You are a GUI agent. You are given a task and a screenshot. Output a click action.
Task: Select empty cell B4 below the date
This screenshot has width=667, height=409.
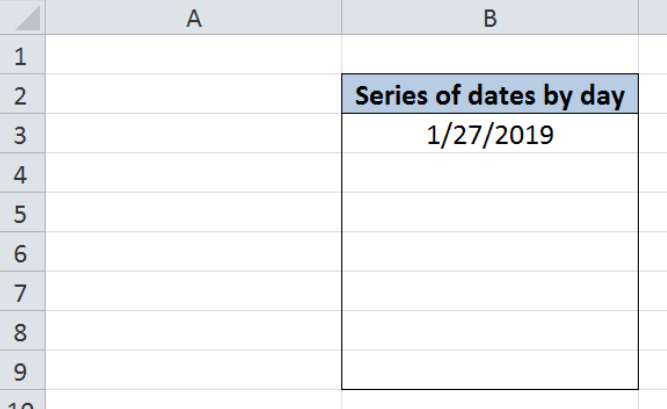click(490, 172)
